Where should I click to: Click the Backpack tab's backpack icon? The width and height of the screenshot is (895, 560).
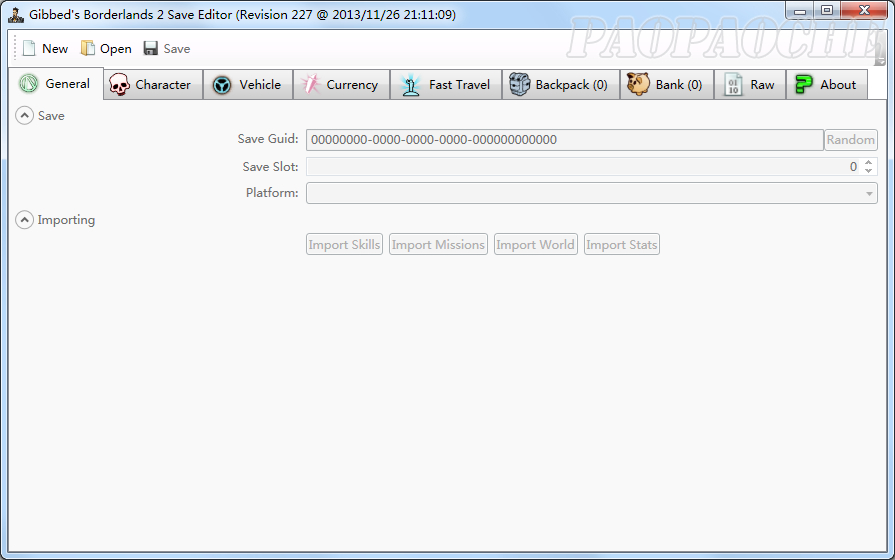(x=519, y=84)
